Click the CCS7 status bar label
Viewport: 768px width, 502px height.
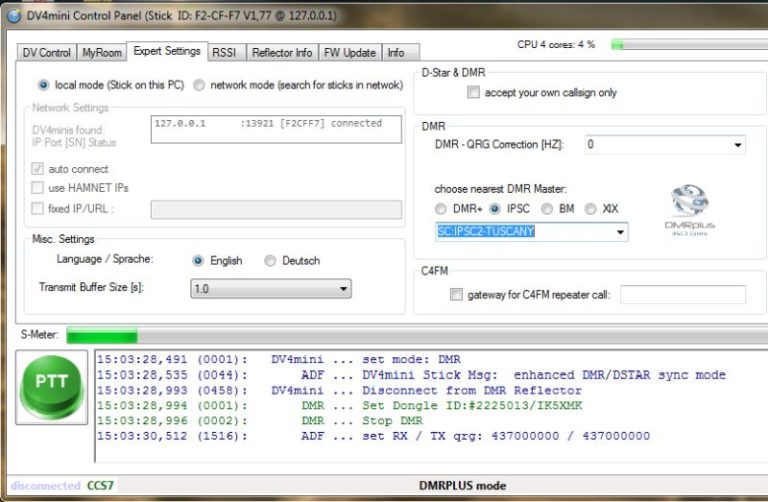(x=100, y=485)
